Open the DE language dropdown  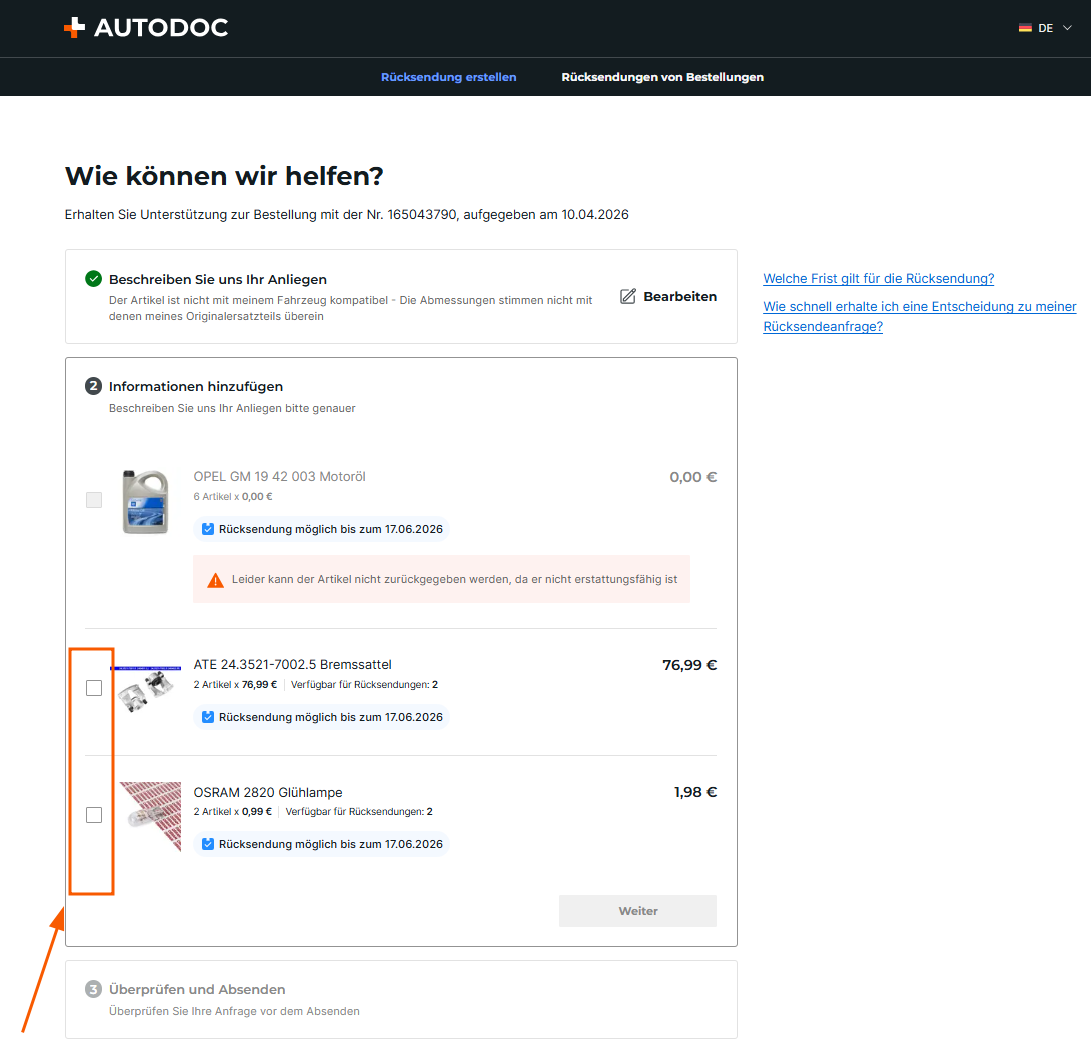(1045, 28)
